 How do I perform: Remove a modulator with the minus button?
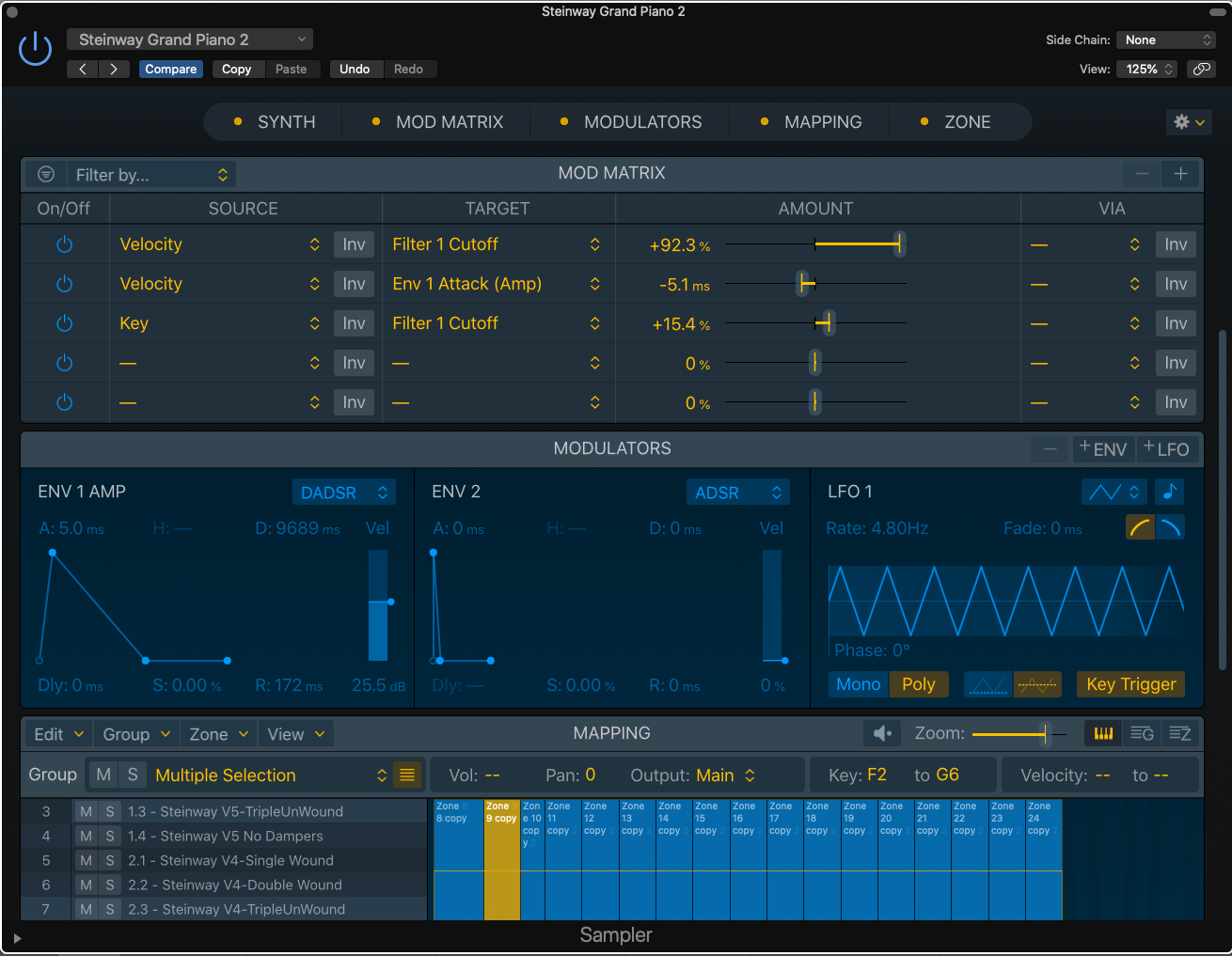[1050, 449]
